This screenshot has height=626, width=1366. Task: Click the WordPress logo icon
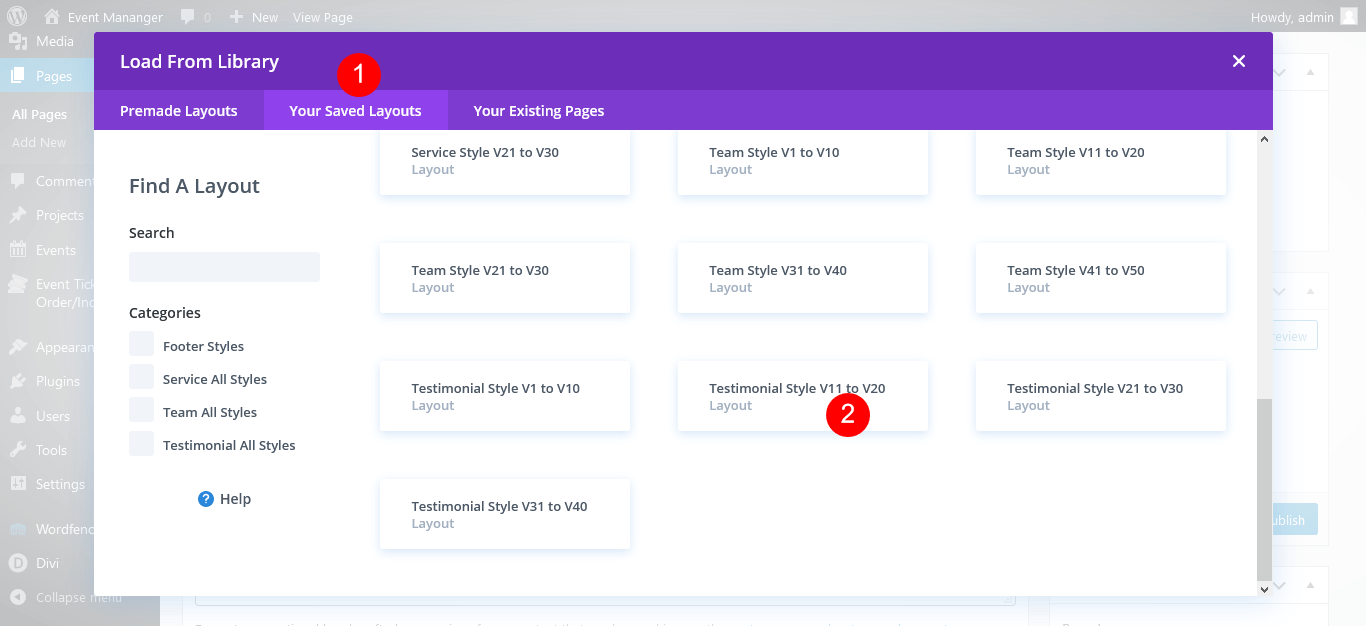(x=17, y=16)
